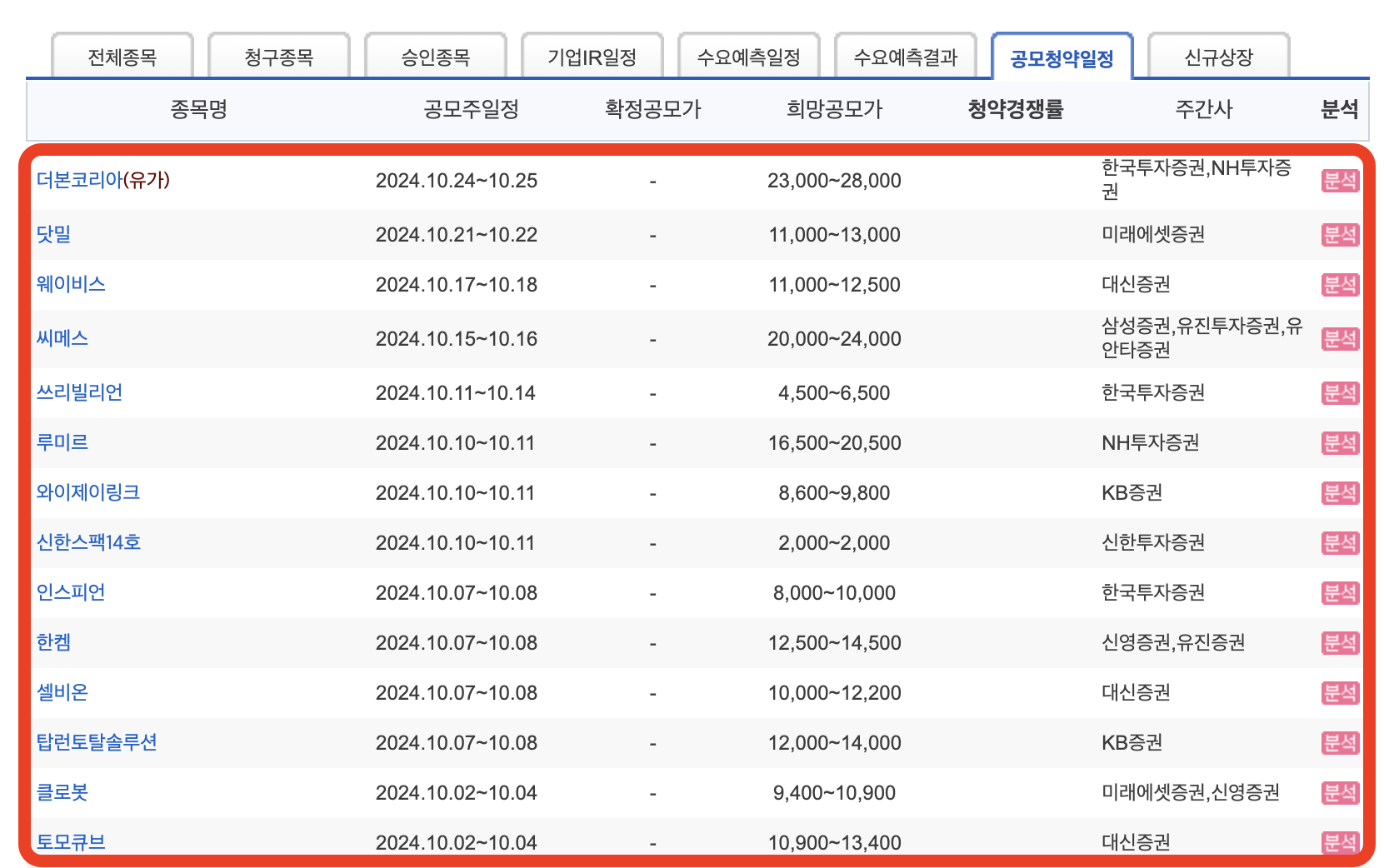Switch to the 승인종목 tab
Viewport: 1384px width, 868px height.
[x=436, y=57]
